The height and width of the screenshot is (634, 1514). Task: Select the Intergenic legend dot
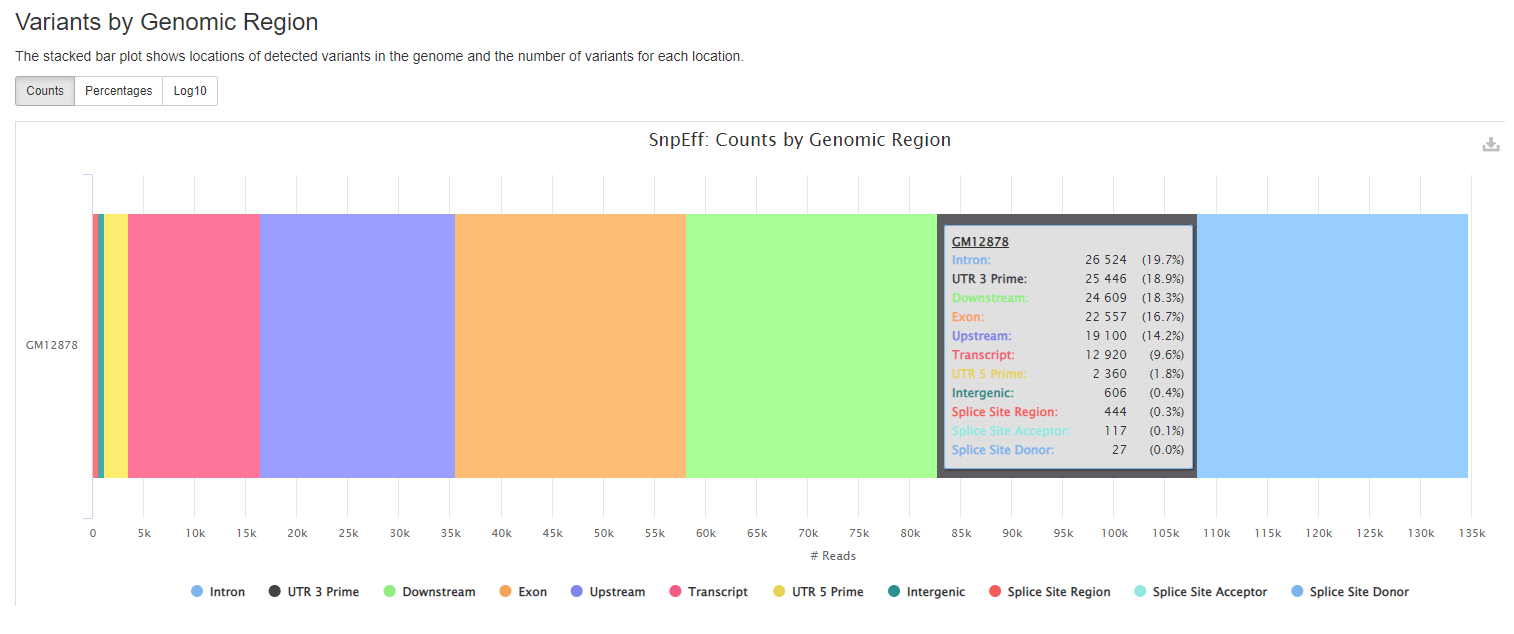tap(892, 591)
